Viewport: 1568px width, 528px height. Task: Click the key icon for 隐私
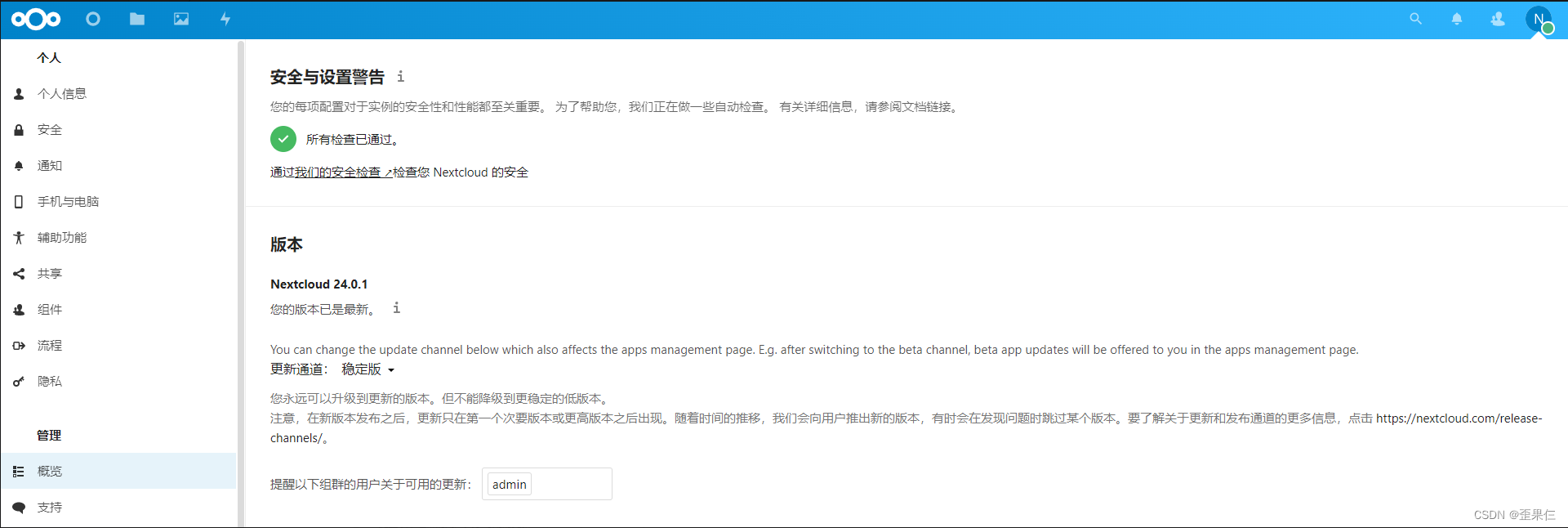[x=19, y=382]
